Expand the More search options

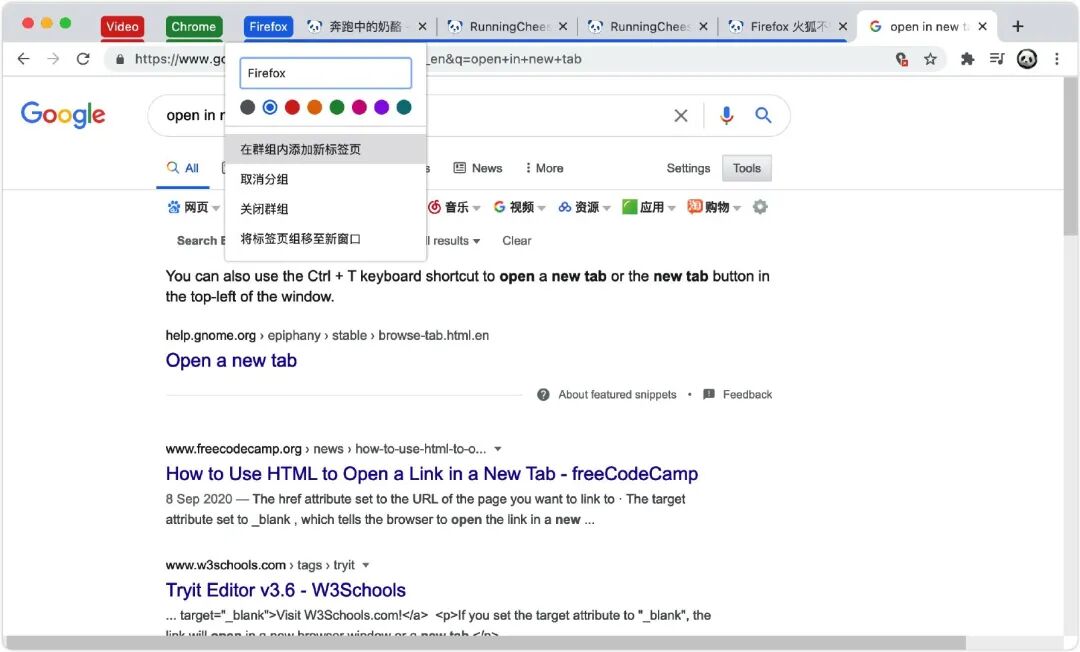pyautogui.click(x=544, y=168)
